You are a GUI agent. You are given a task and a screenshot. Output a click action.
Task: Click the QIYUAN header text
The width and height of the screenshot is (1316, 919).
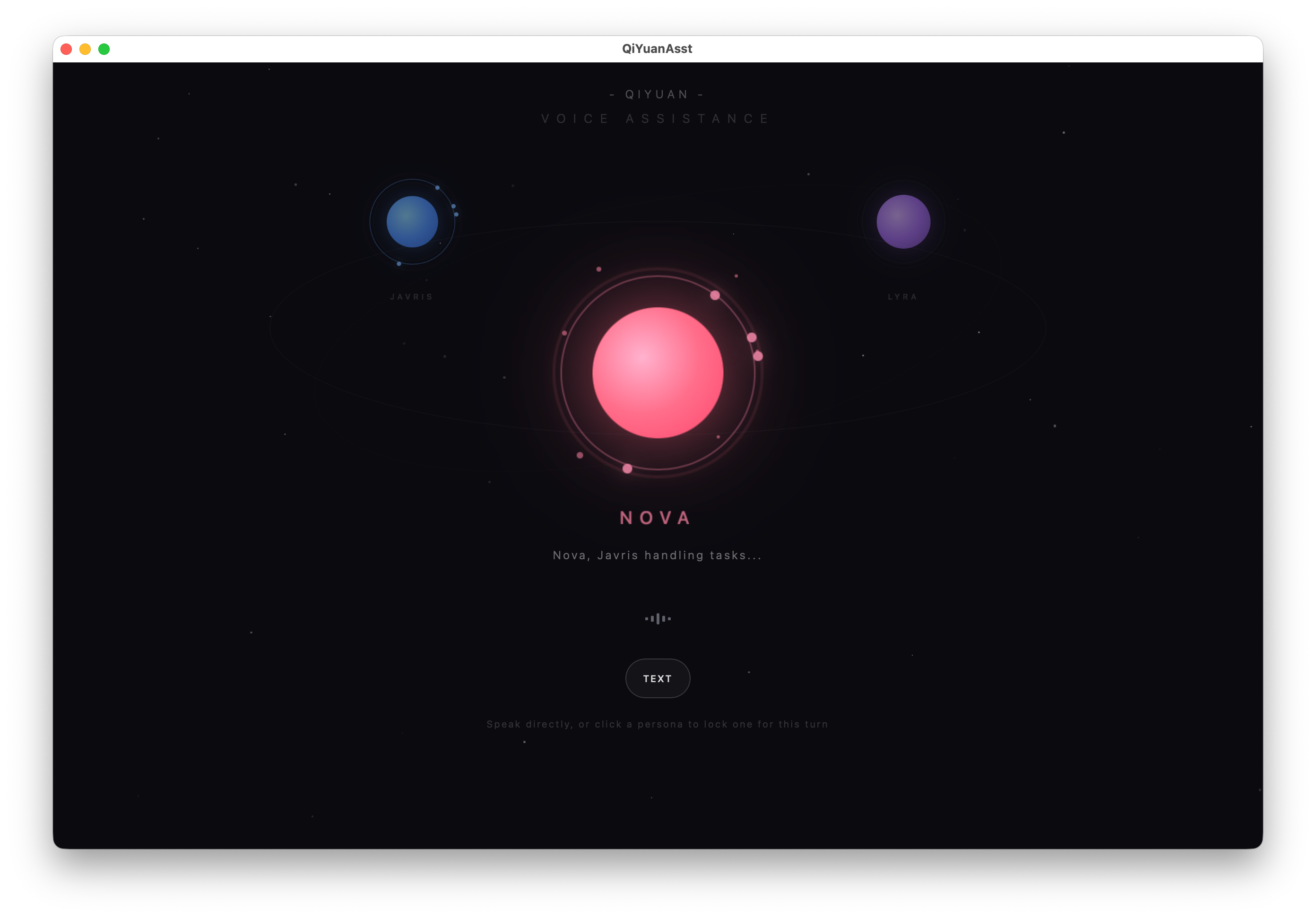(657, 95)
